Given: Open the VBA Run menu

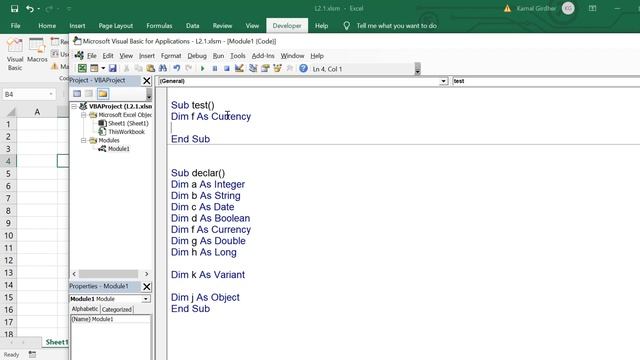Looking at the screenshot, I should tap(218, 56).
